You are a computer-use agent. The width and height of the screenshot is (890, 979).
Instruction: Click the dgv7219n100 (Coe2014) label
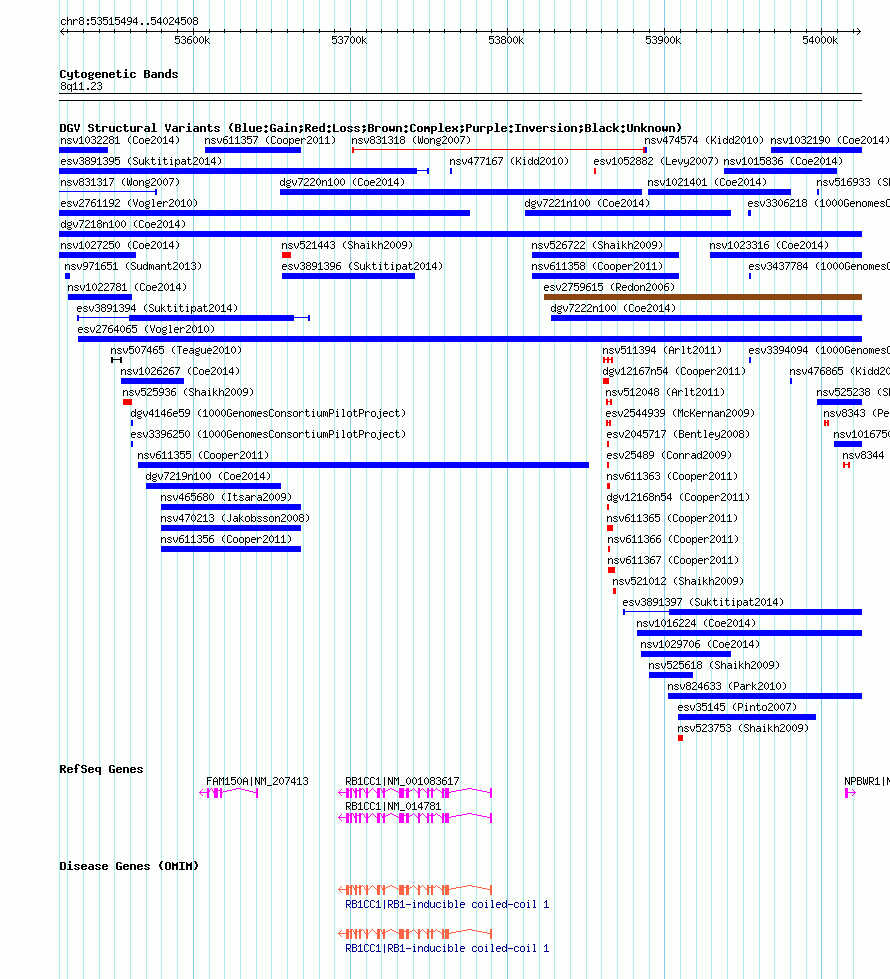pos(208,476)
